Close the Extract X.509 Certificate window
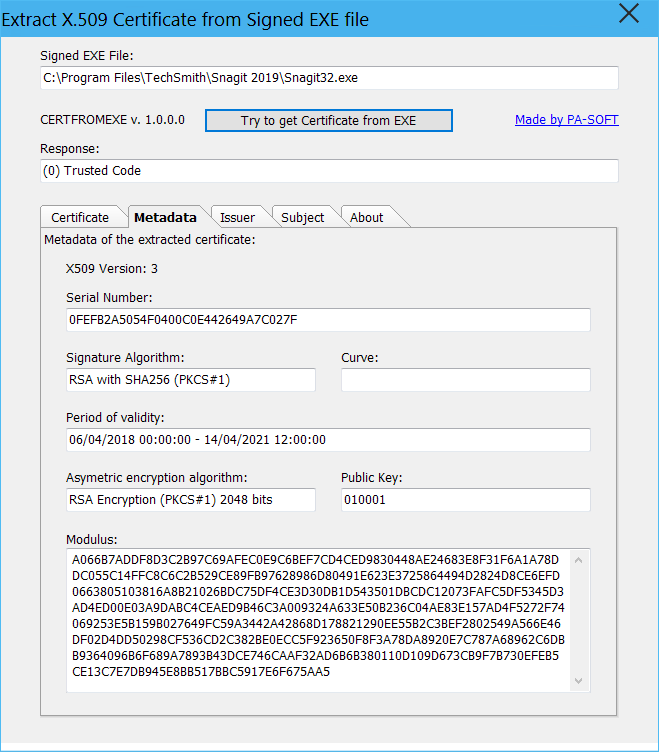This screenshot has height=752, width=659. point(628,14)
